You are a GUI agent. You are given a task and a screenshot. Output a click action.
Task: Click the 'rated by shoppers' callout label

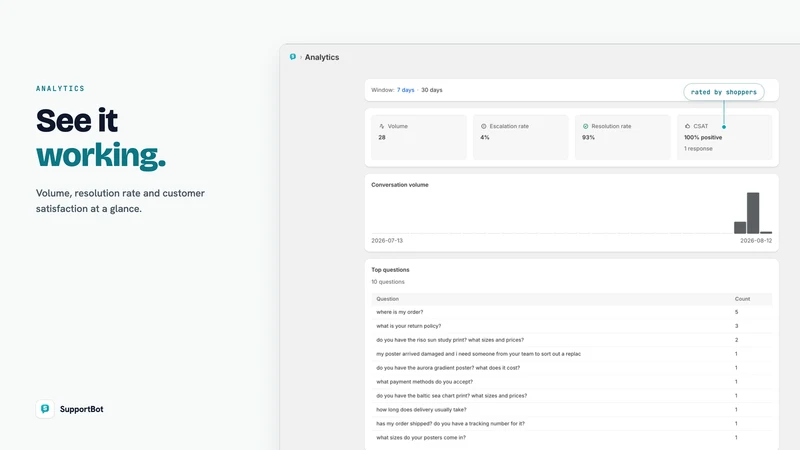pyautogui.click(x=723, y=92)
